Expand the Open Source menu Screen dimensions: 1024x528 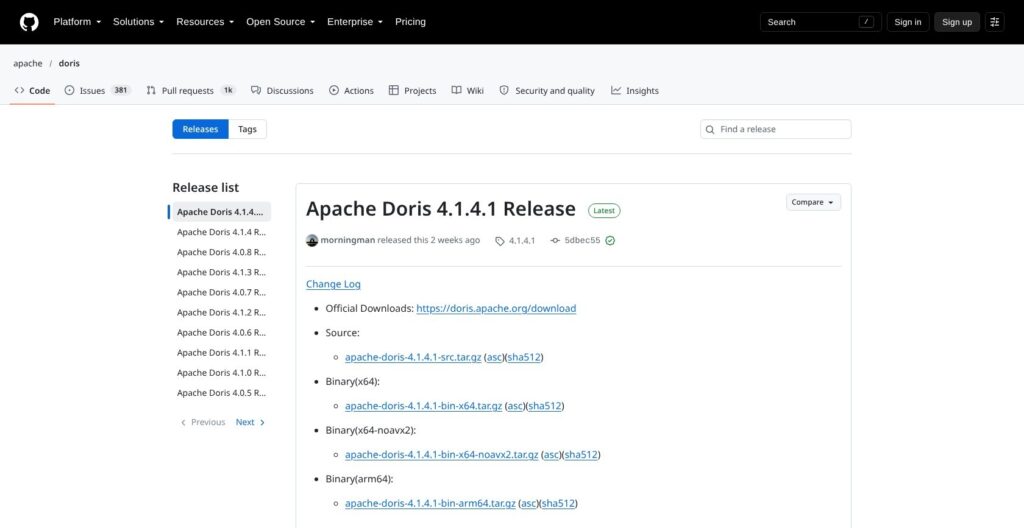coord(280,22)
